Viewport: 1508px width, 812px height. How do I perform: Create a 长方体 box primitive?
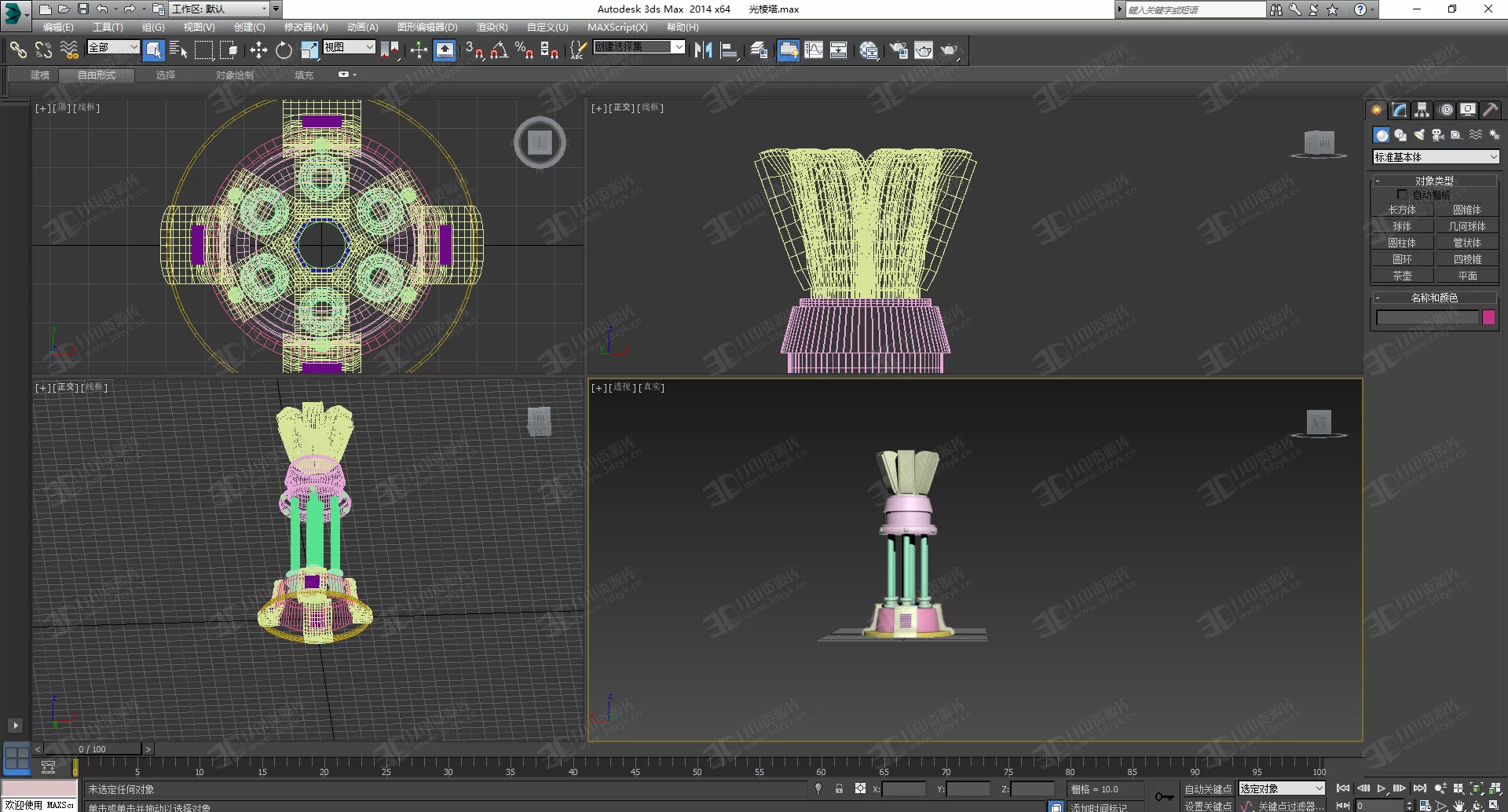(1402, 210)
